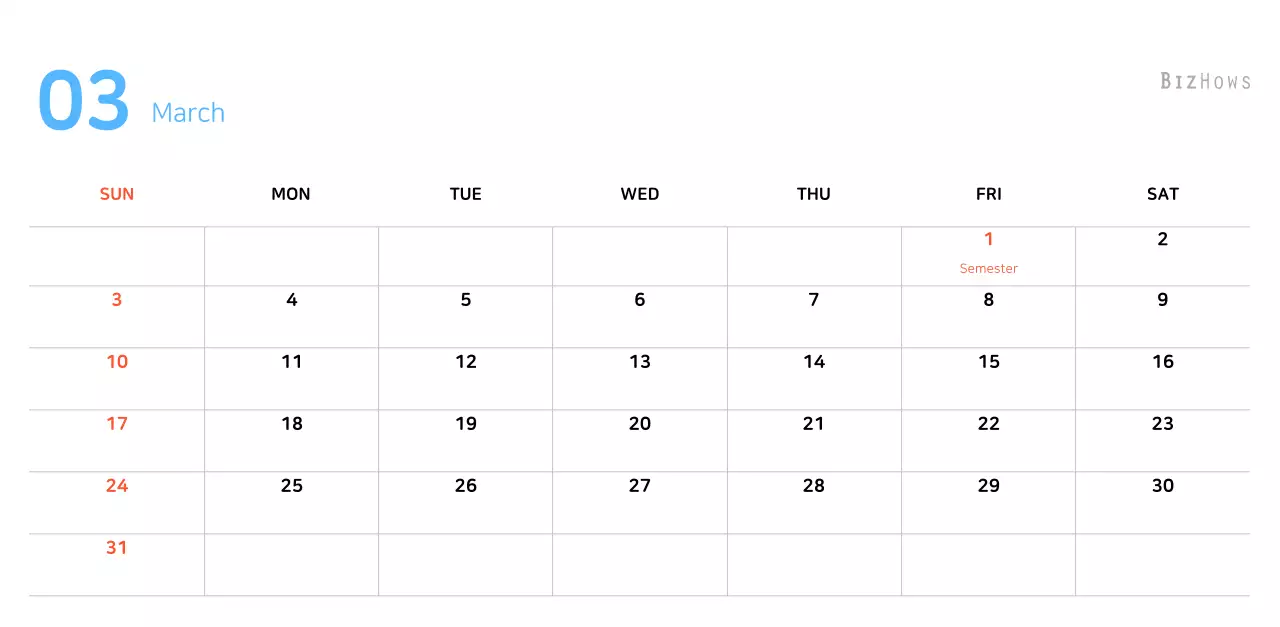1280x627 pixels.
Task: Click the WED column header
Action: [x=640, y=194]
